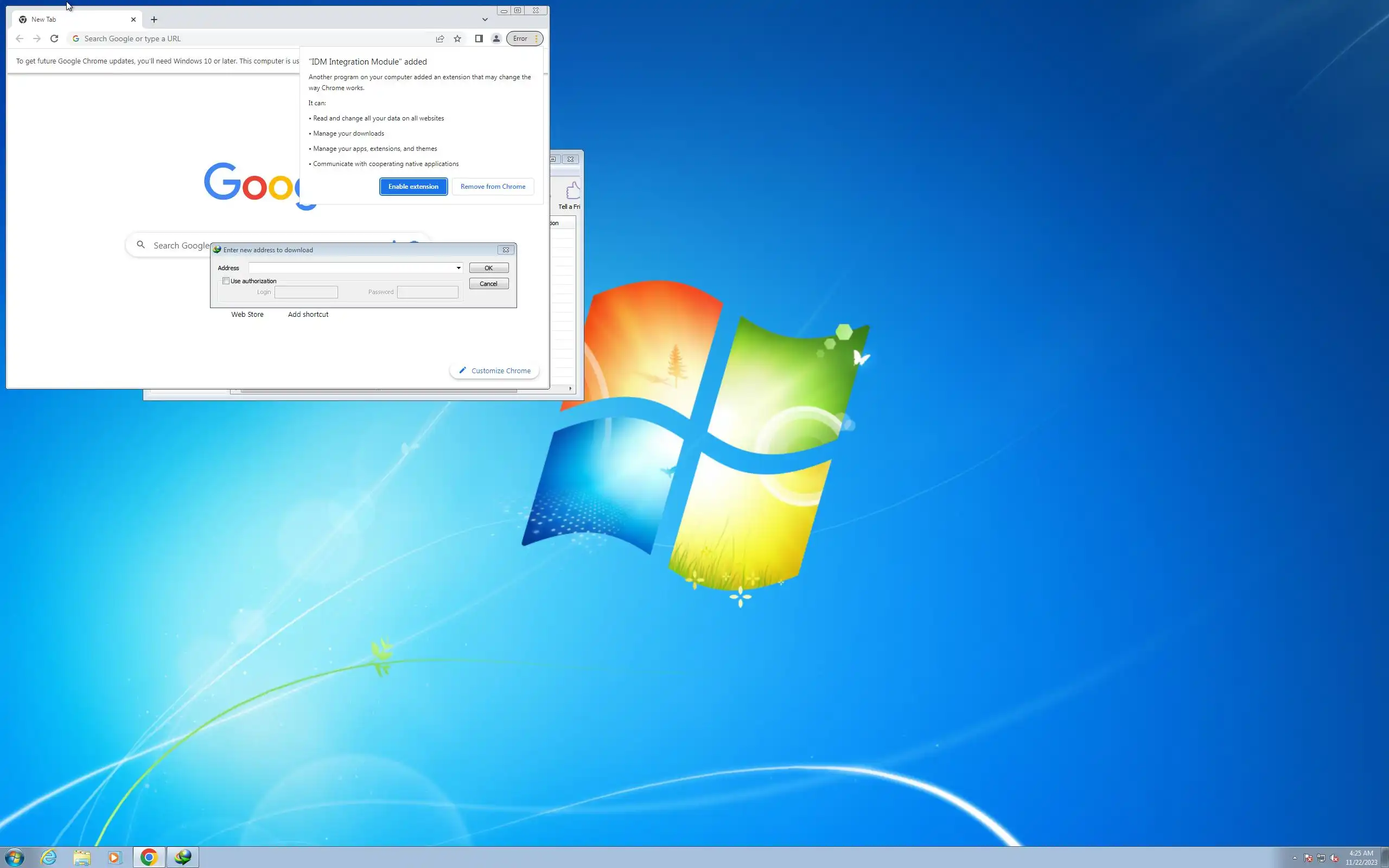Open the Chrome tab search chevron
This screenshot has height=868, width=1389.
click(x=485, y=20)
